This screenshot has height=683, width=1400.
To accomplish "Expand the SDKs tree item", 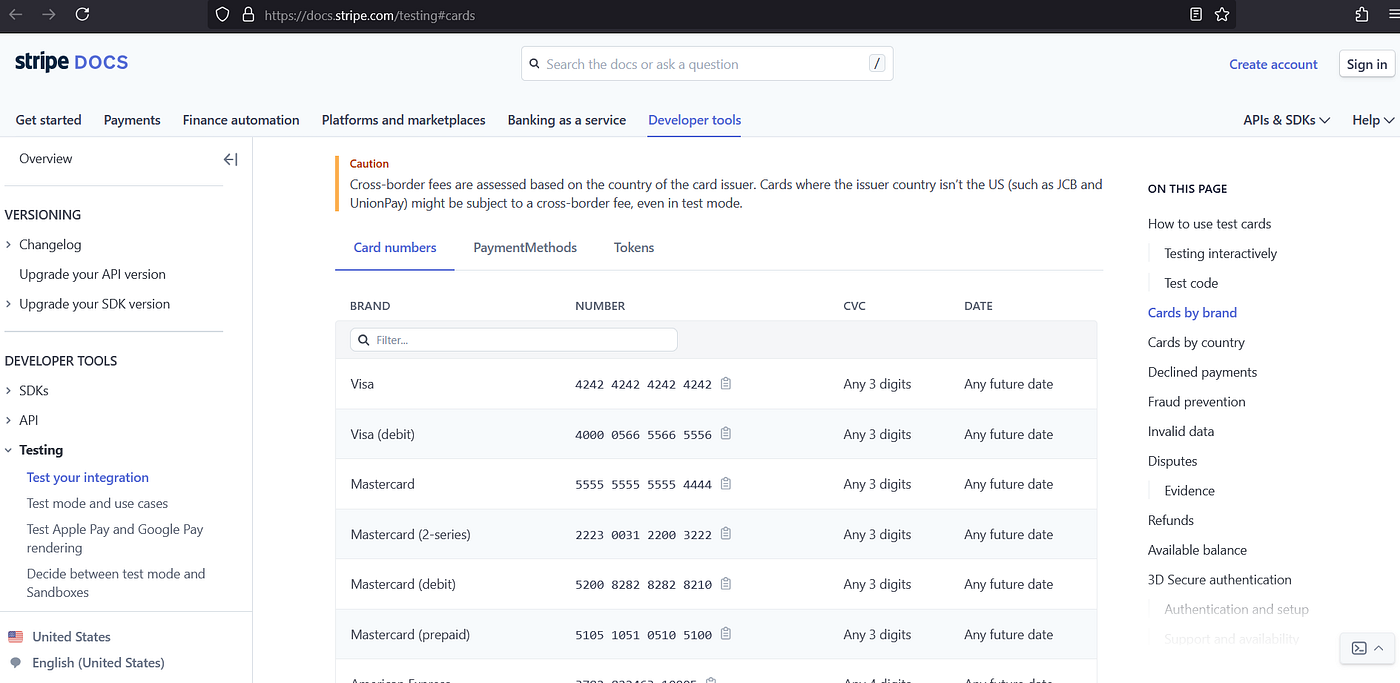I will (x=9, y=391).
